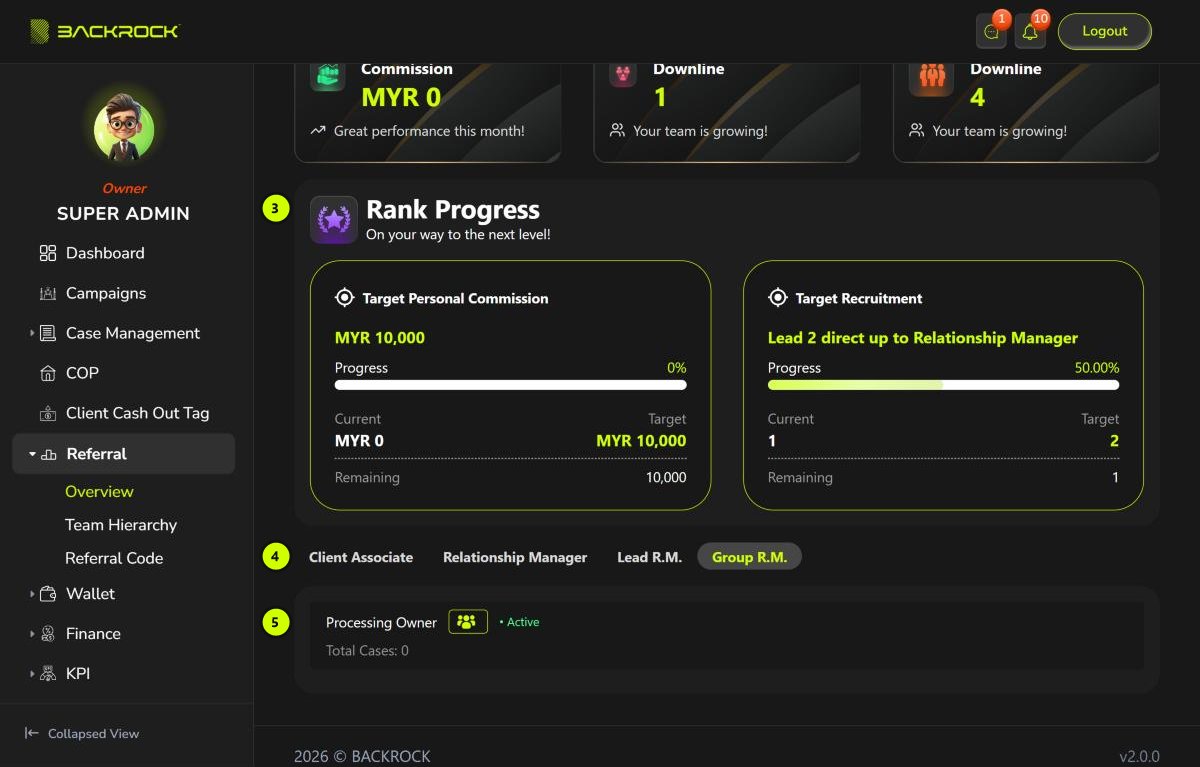Image resolution: width=1200 pixels, height=767 pixels.
Task: Click the Wallet sidebar icon
Action: [48, 594]
